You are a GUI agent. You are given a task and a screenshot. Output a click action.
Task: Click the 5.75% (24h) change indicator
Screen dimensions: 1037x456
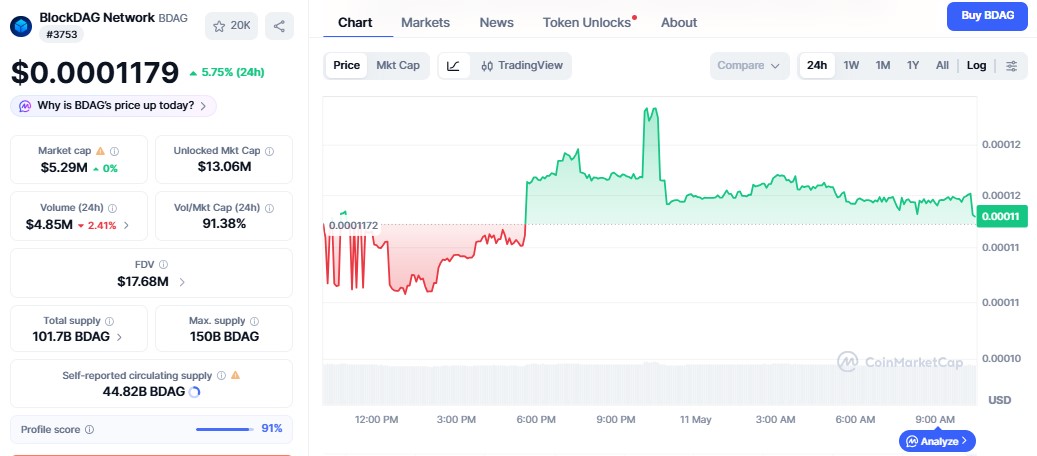click(x=226, y=72)
